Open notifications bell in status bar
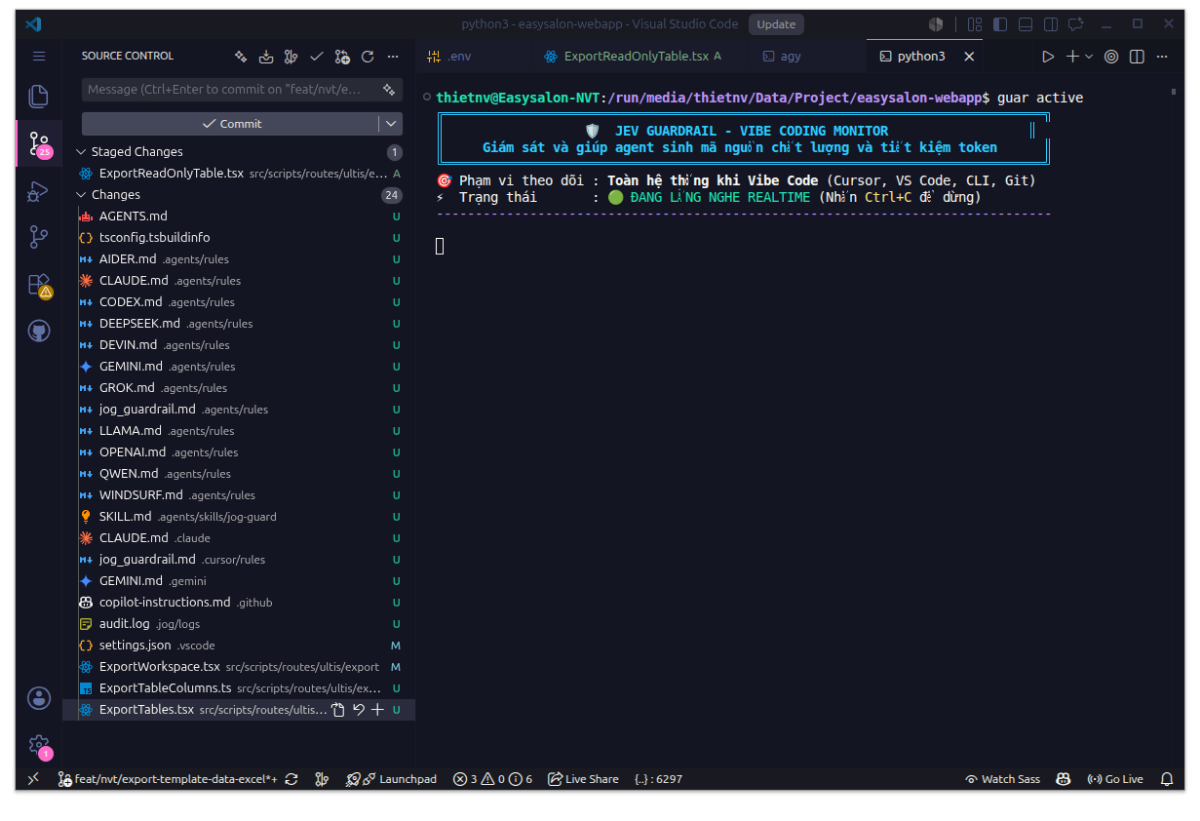1200x821 pixels. tap(1166, 779)
